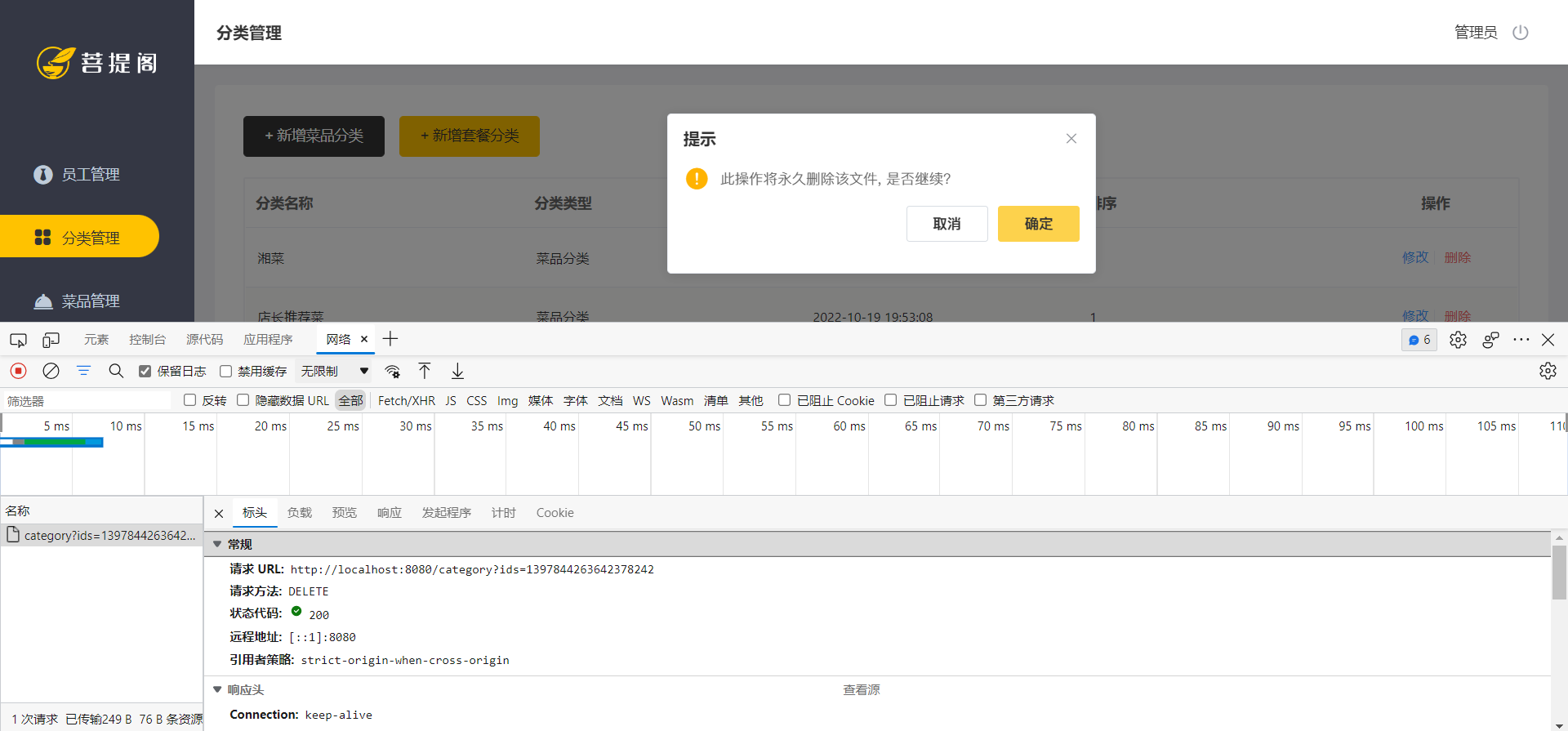Viewport: 1568px width, 731px height.
Task: Check the 已阻止请求 checkbox
Action: coord(890,400)
